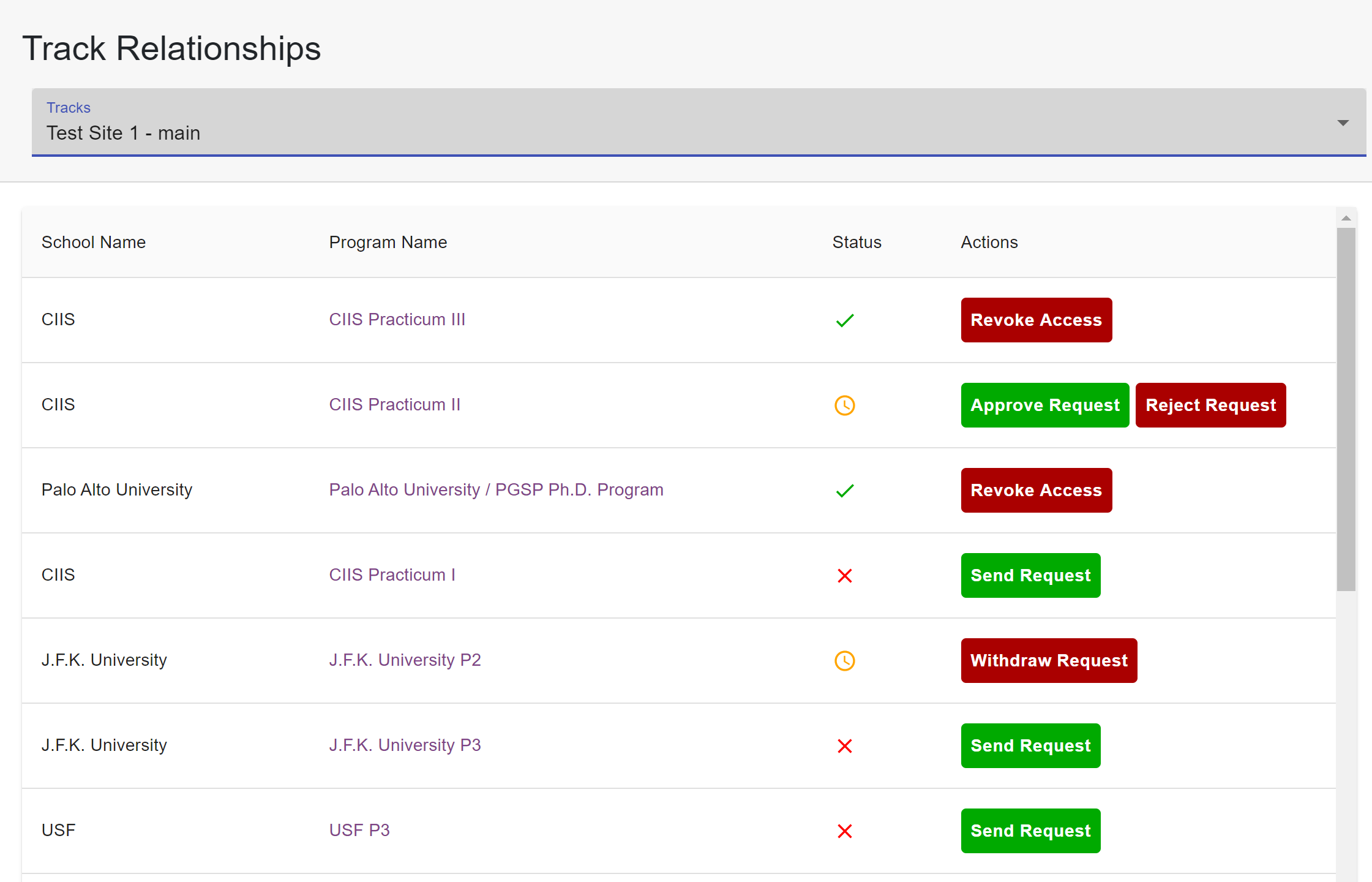
Task: Click the scrollbar up arrow
Action: pos(1346,218)
